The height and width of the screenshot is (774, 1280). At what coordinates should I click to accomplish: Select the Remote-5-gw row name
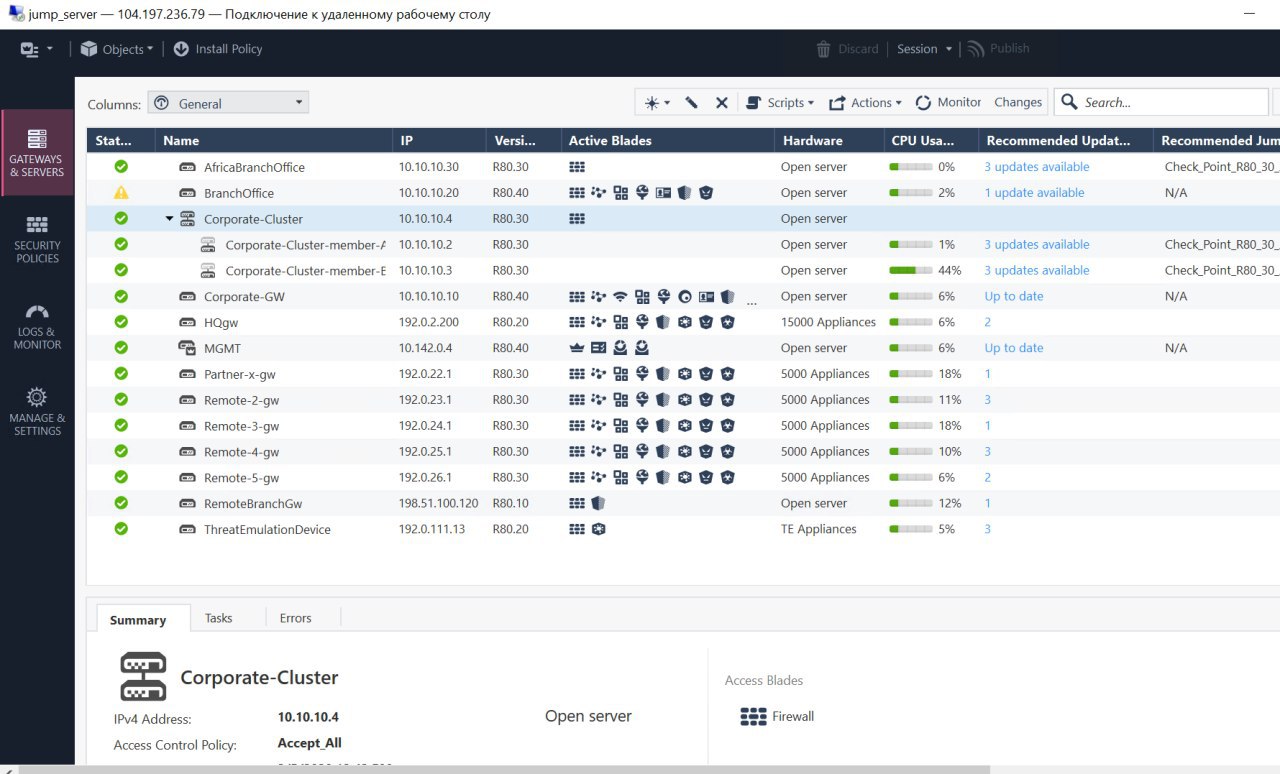[x=241, y=478]
